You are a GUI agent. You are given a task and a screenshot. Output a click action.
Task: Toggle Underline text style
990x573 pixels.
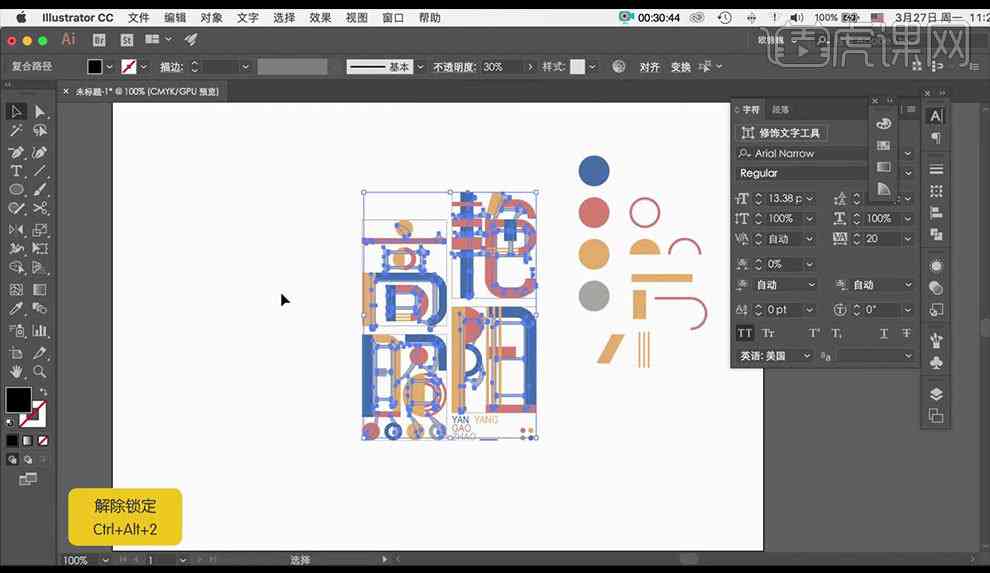pos(883,333)
